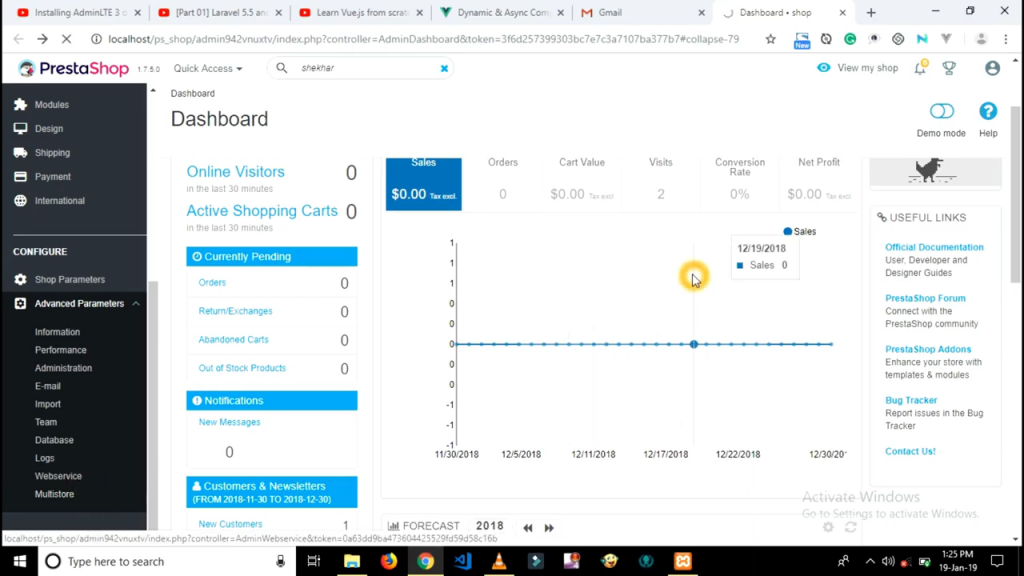Open the Quick Access dropdown
This screenshot has height=576, width=1024.
pyautogui.click(x=208, y=69)
